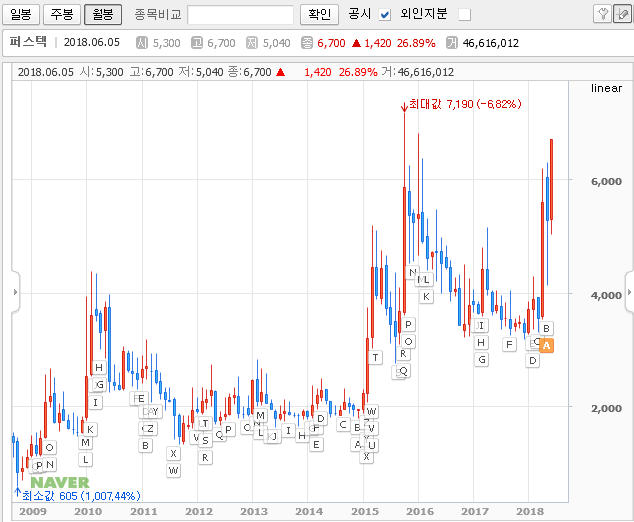Click the orange A disclosure marker

[547, 345]
